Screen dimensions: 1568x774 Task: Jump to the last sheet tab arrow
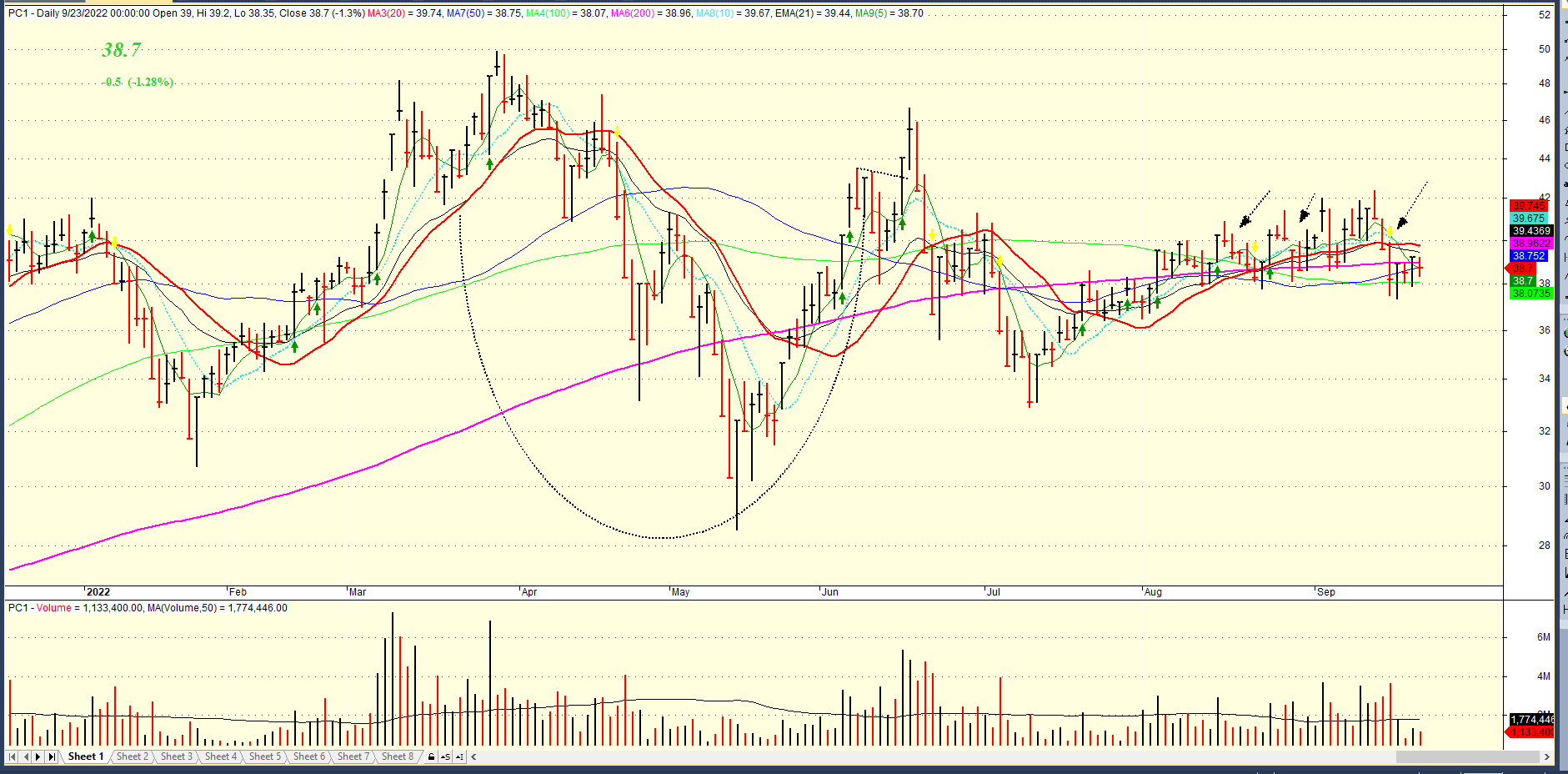pyautogui.click(x=52, y=756)
